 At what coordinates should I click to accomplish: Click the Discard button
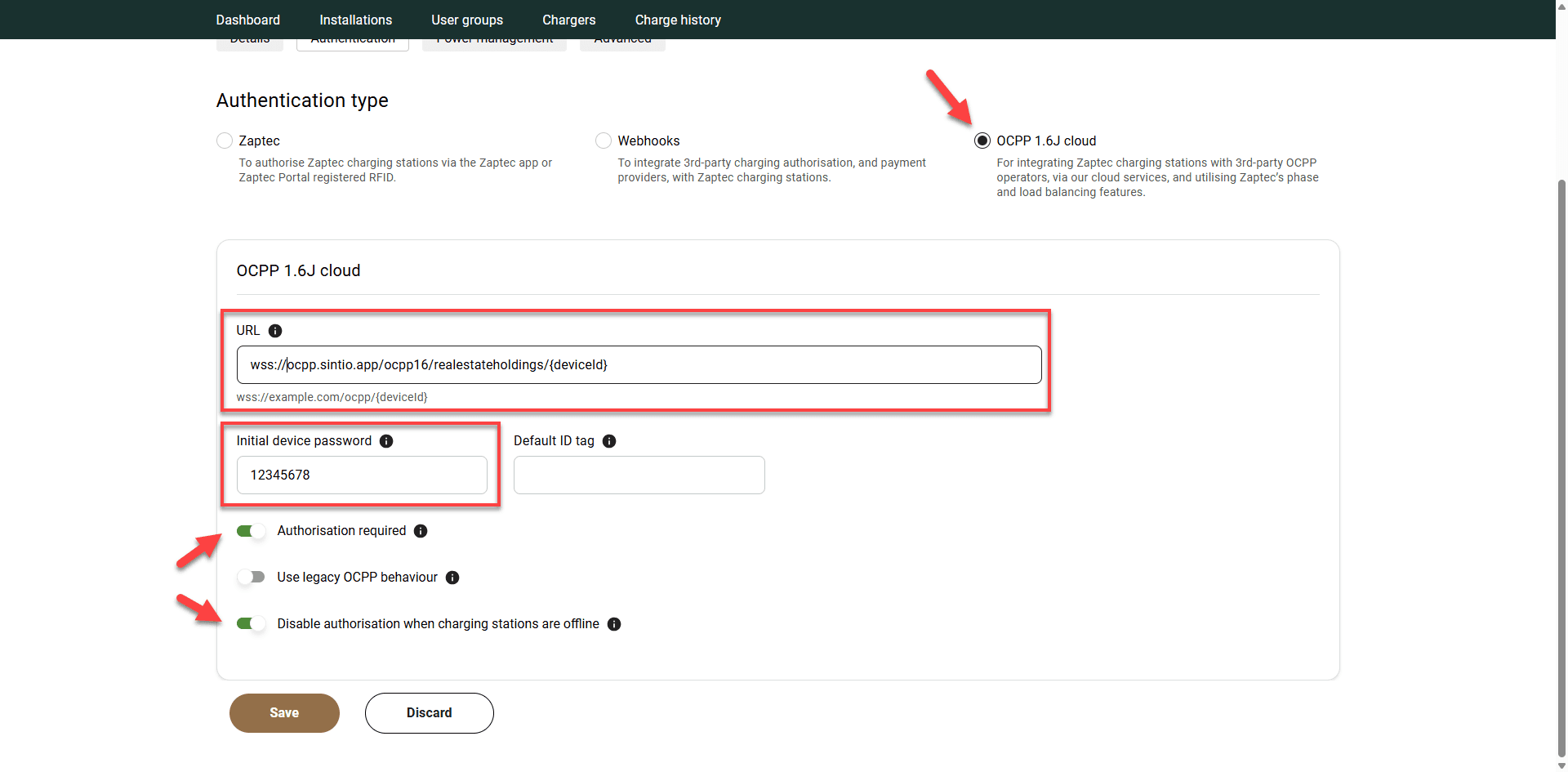[429, 713]
